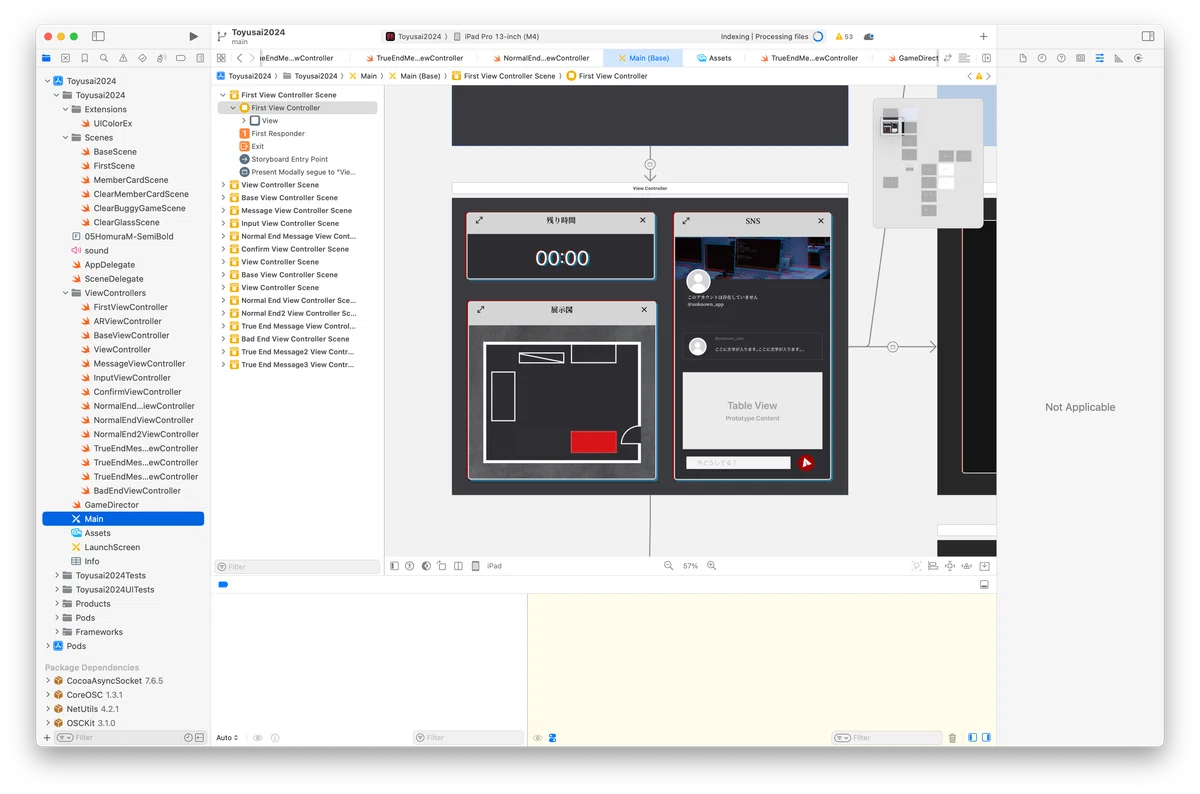
Task: Open the Add Library plus button
Action: pos(983,36)
